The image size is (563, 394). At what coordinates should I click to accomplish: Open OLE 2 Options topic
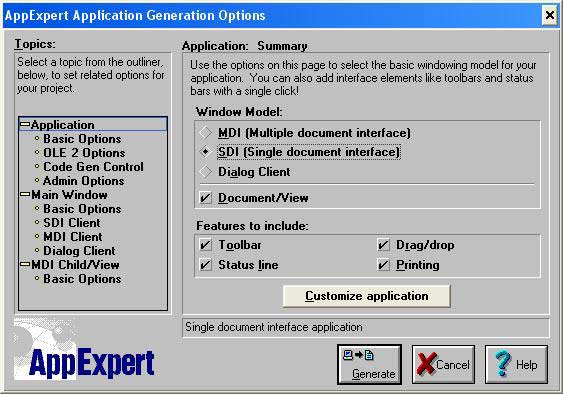(x=84, y=153)
